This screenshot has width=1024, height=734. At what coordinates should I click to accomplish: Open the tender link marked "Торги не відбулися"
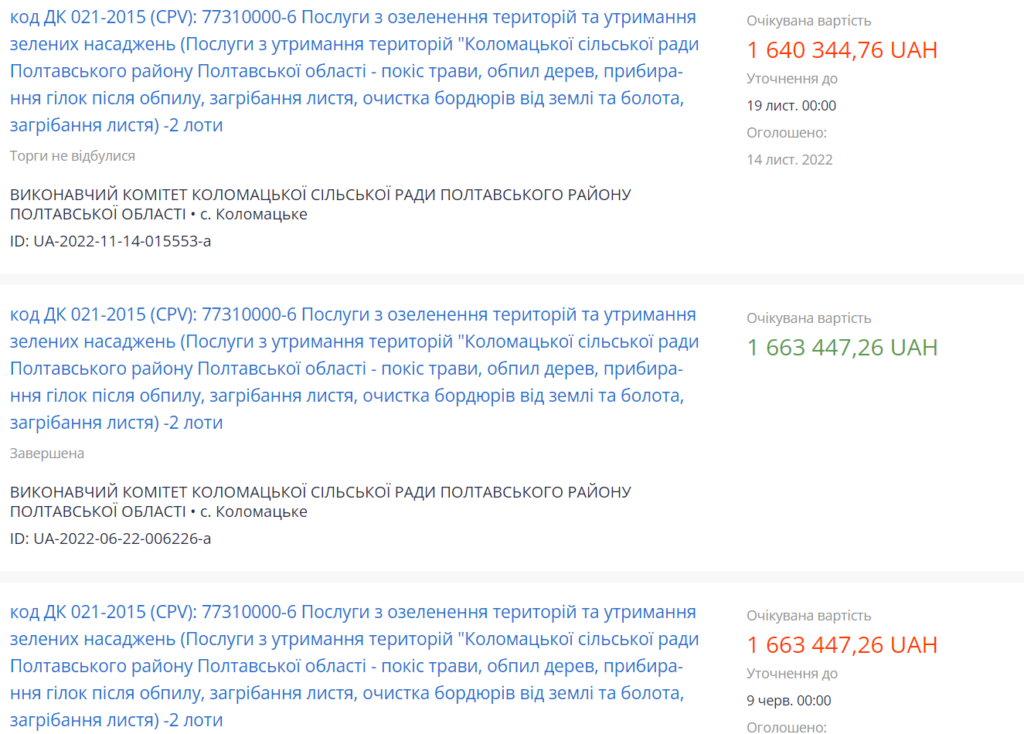[x=354, y=72]
